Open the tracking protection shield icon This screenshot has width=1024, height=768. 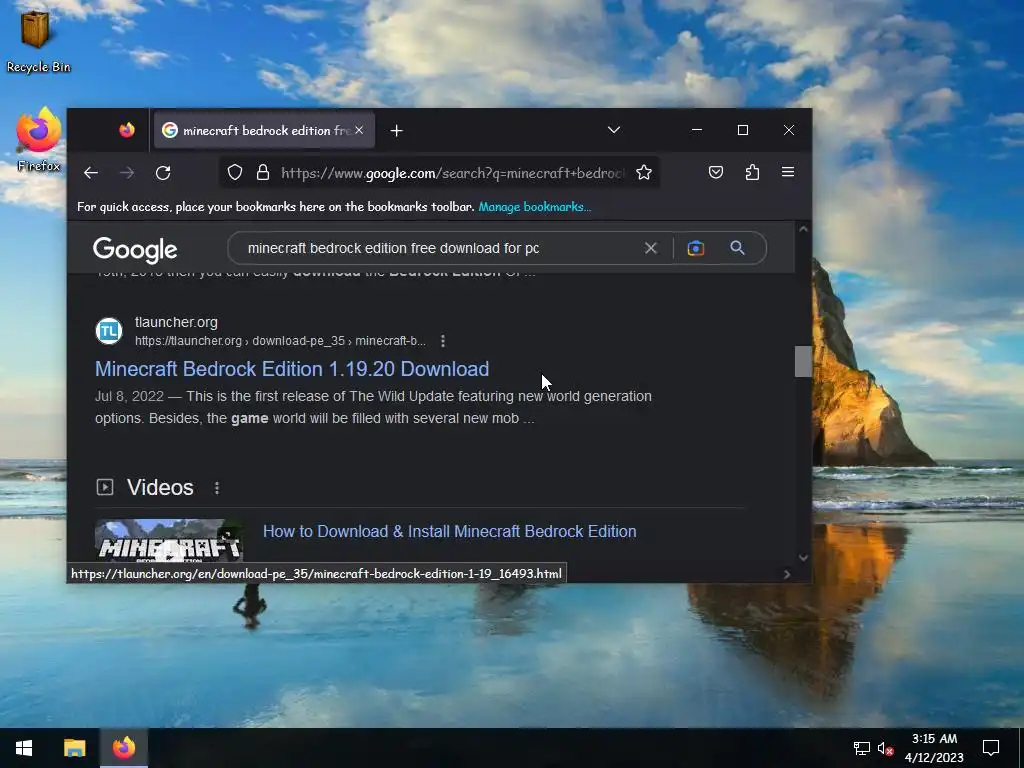[x=235, y=172]
